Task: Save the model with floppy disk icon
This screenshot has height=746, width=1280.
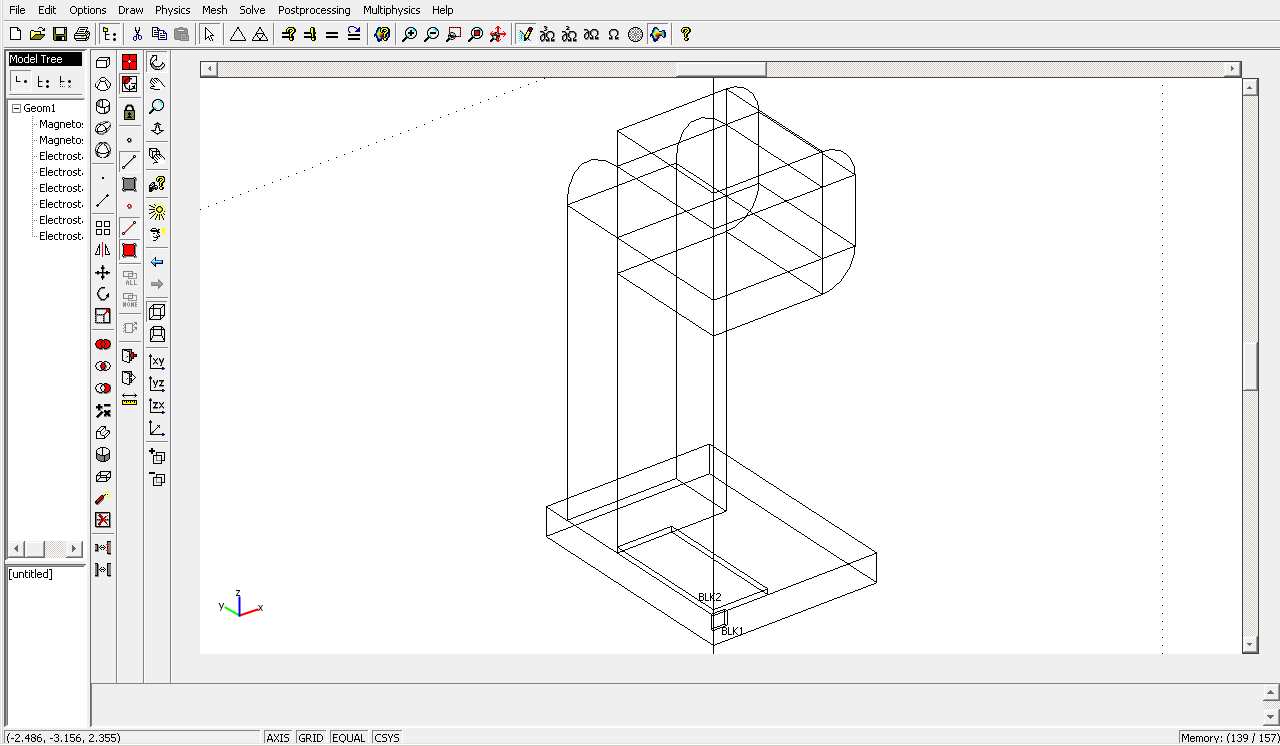Action: (60, 34)
